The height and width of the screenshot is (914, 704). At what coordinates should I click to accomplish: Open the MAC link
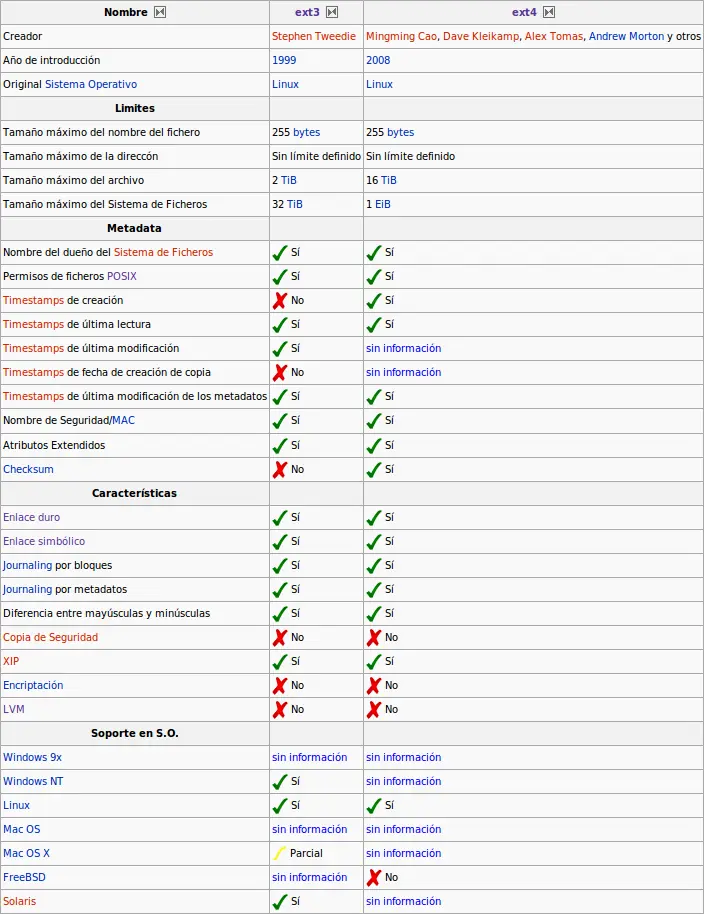tap(124, 420)
